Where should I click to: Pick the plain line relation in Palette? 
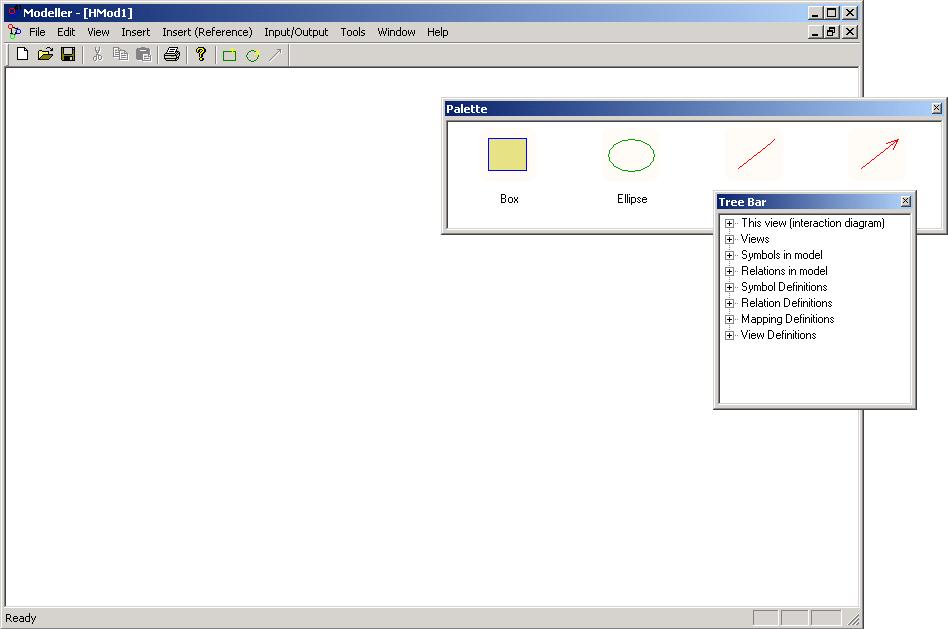tap(756, 154)
